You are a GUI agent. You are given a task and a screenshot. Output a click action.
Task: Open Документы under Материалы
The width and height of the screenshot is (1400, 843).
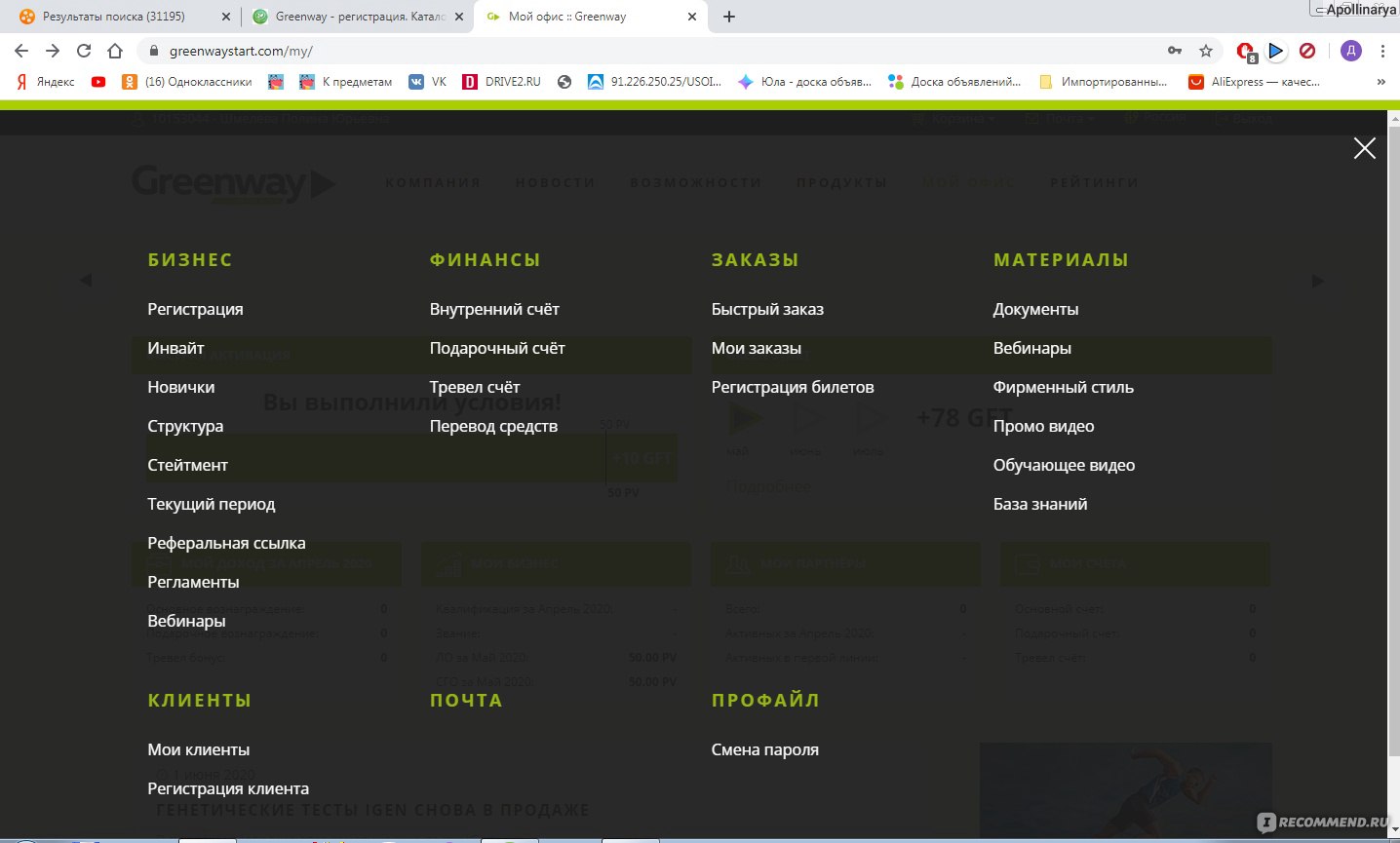click(x=1035, y=309)
